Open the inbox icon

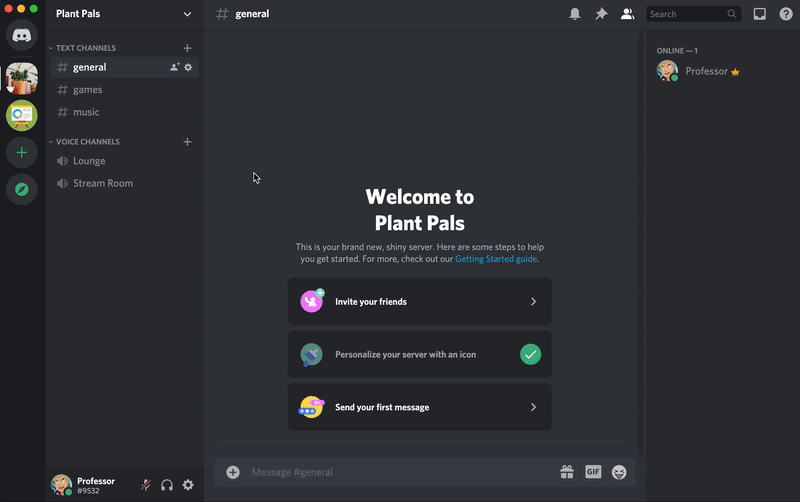(760, 14)
